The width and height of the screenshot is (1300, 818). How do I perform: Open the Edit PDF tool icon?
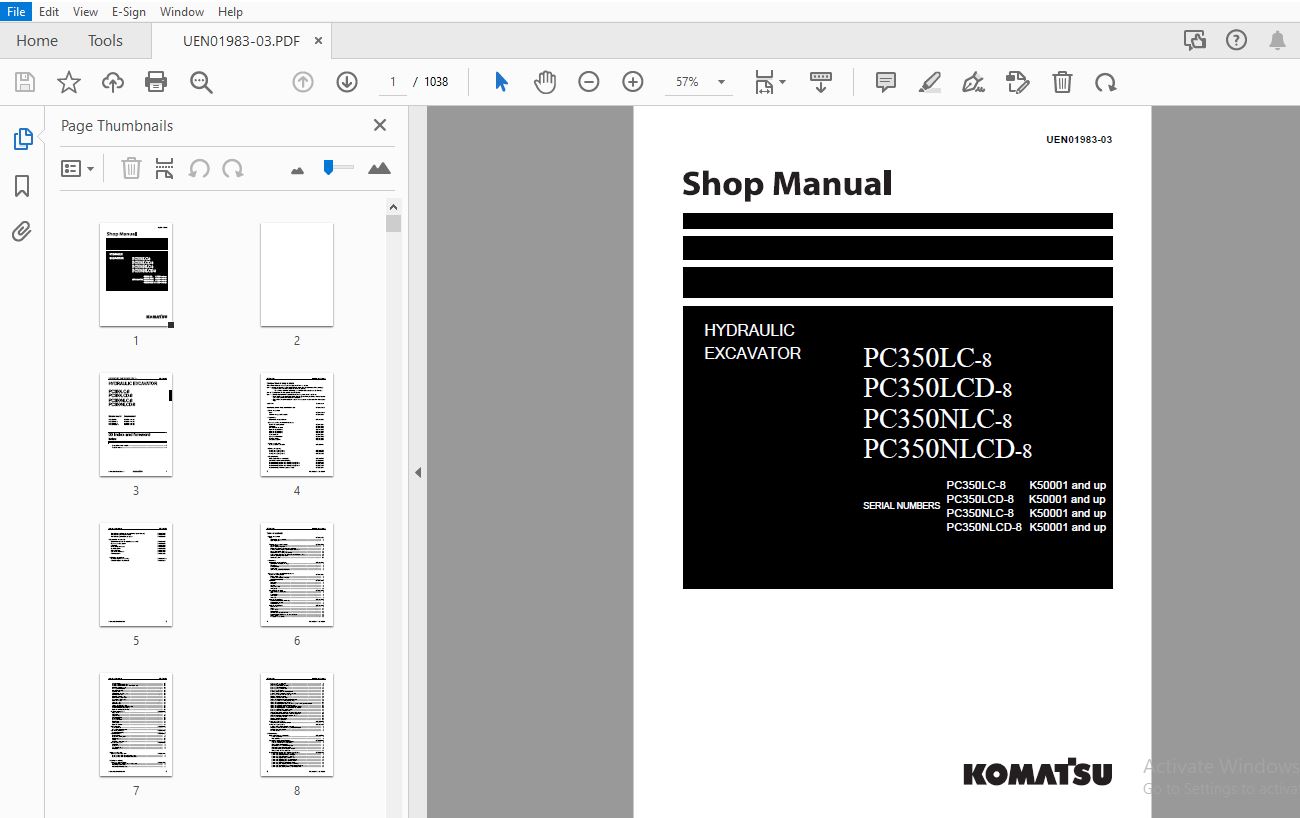point(1018,82)
